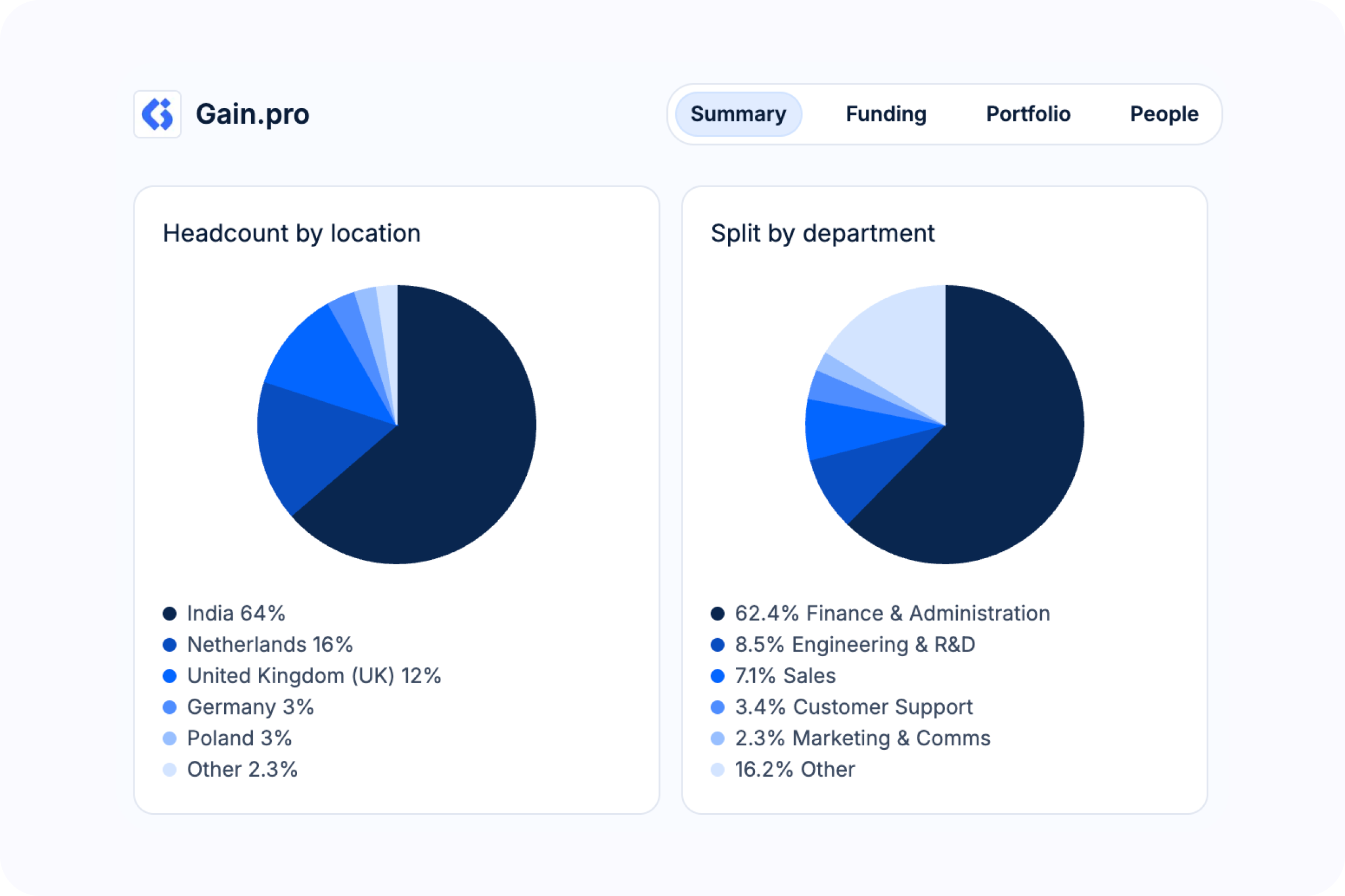Image resolution: width=1345 pixels, height=896 pixels.
Task: Select Poland 3% legend item
Action: (239, 739)
